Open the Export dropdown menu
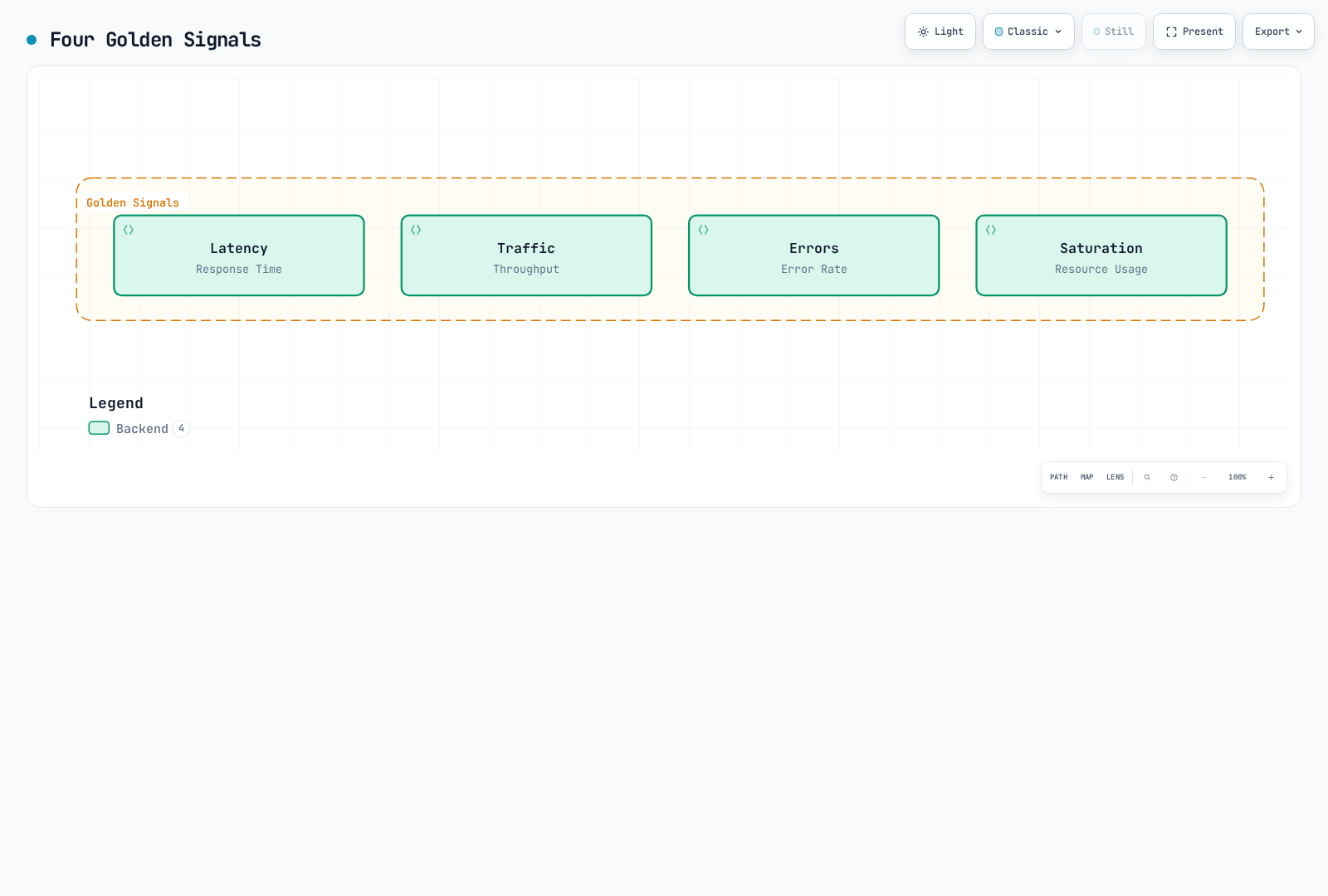The image size is (1328, 896). (x=1278, y=32)
